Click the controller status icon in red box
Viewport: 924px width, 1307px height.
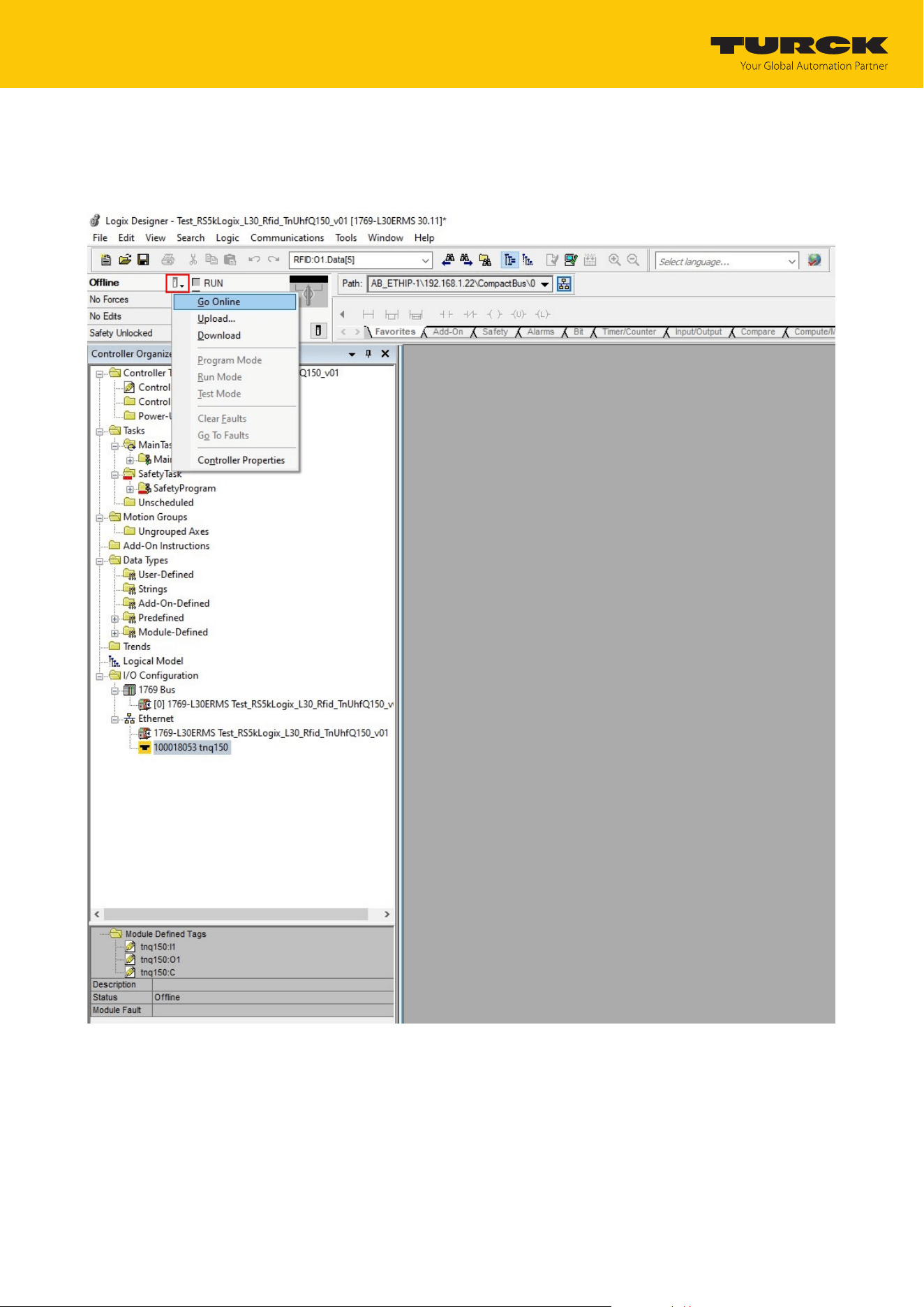178,283
